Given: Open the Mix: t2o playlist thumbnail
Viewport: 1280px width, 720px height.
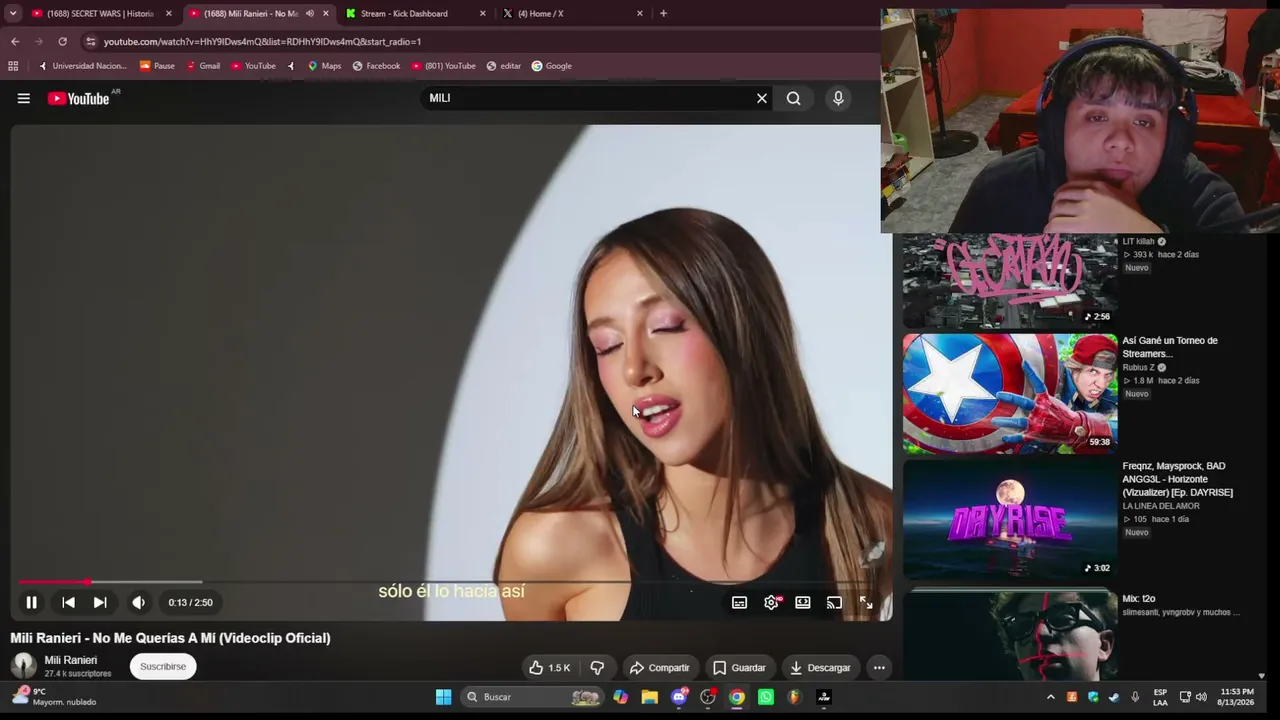Looking at the screenshot, I should (x=1010, y=634).
